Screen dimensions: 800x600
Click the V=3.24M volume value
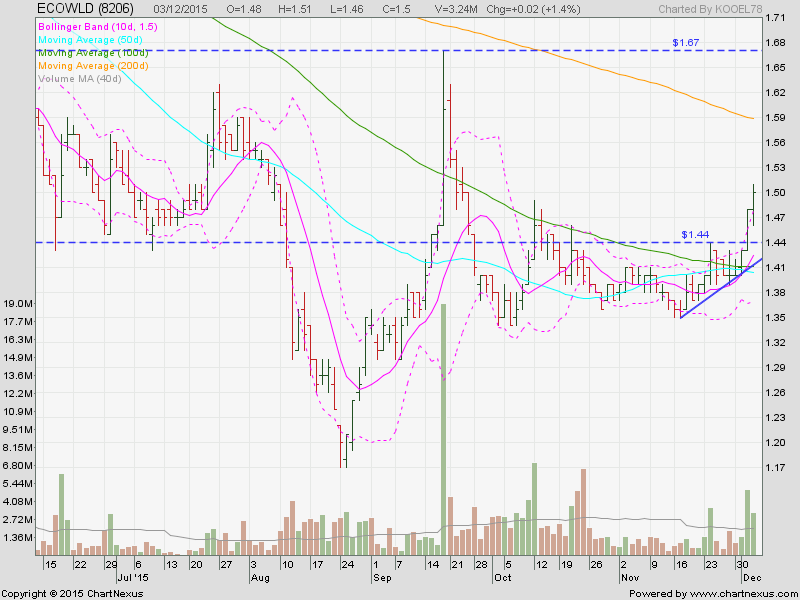(x=456, y=9)
